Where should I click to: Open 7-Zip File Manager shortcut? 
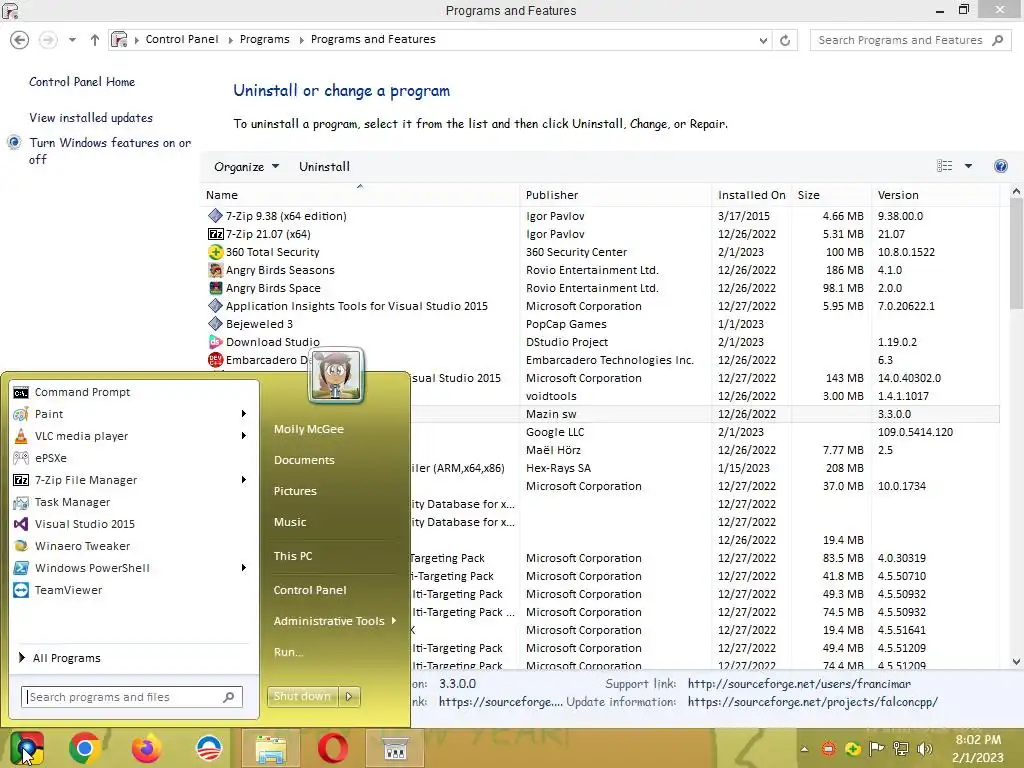tap(86, 480)
